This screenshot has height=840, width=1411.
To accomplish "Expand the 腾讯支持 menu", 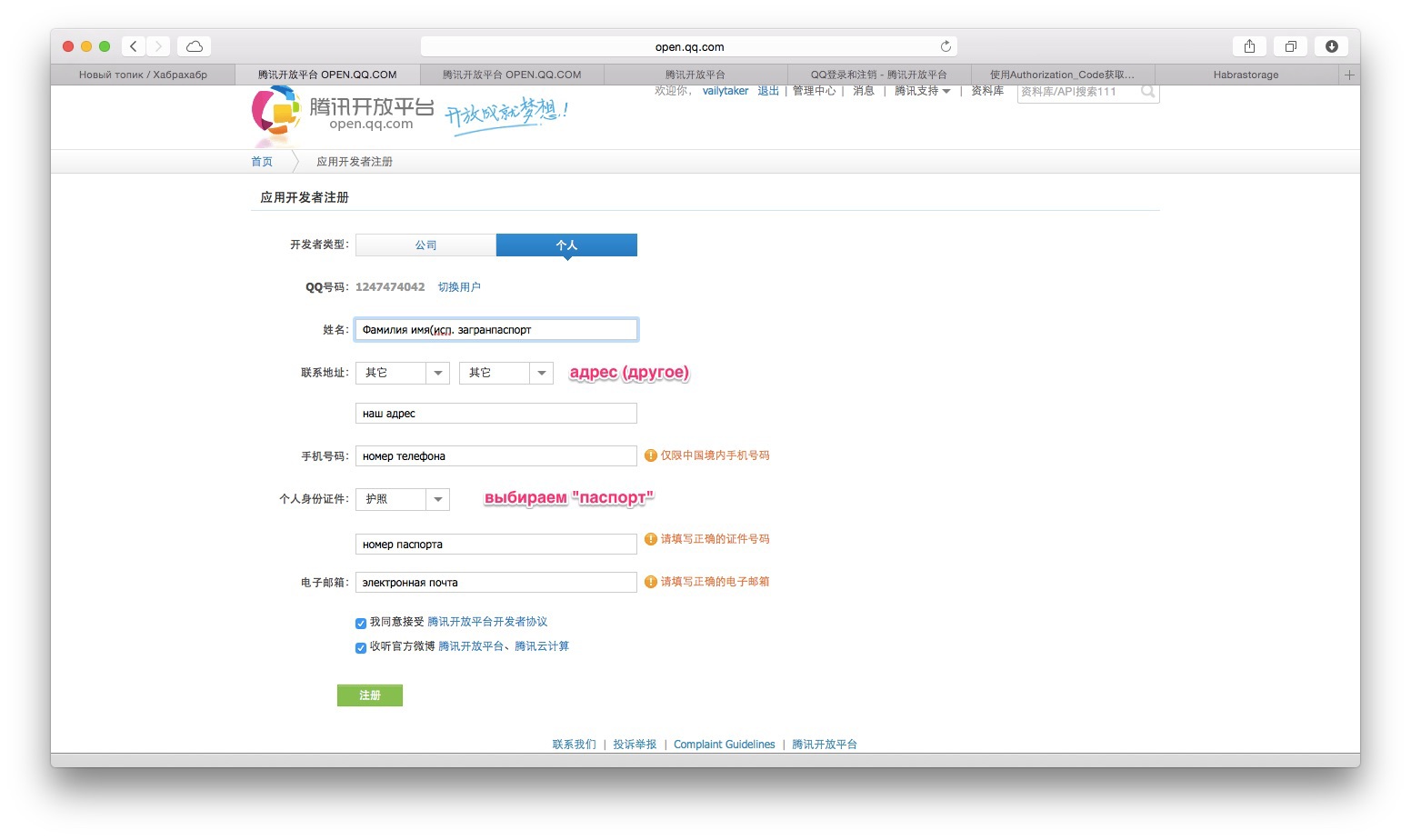I will click(922, 91).
